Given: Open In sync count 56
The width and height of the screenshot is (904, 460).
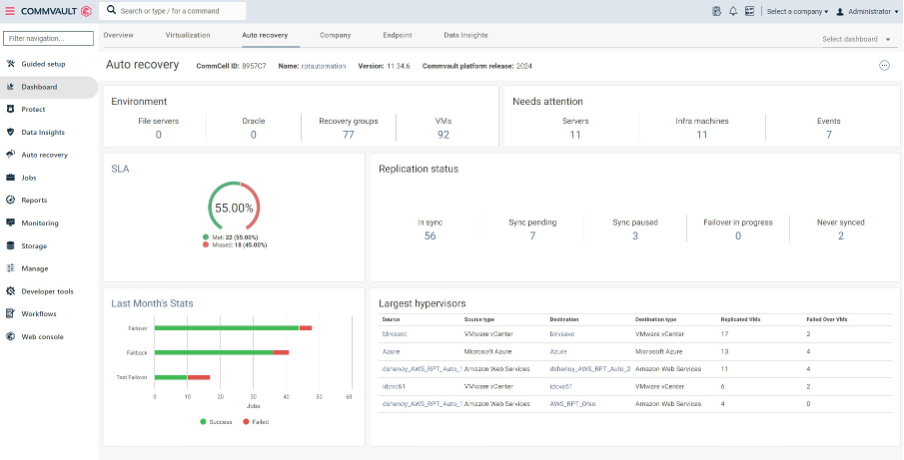Looking at the screenshot, I should (430, 236).
